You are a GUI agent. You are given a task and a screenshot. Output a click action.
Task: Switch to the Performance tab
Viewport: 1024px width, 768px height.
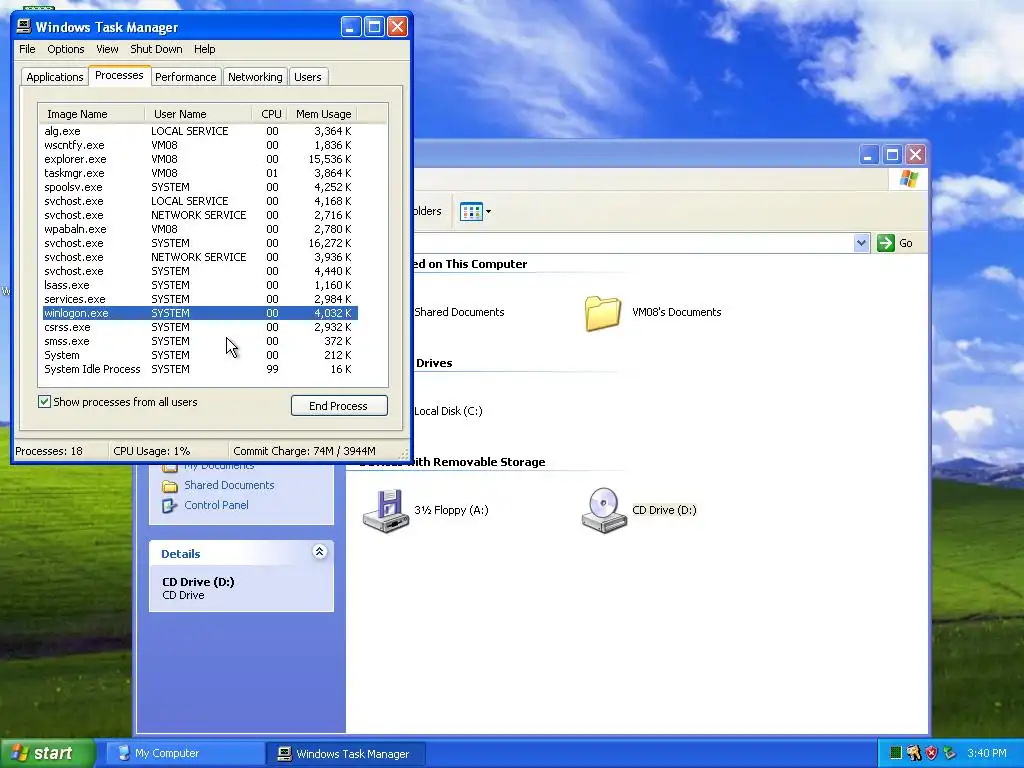(x=185, y=77)
